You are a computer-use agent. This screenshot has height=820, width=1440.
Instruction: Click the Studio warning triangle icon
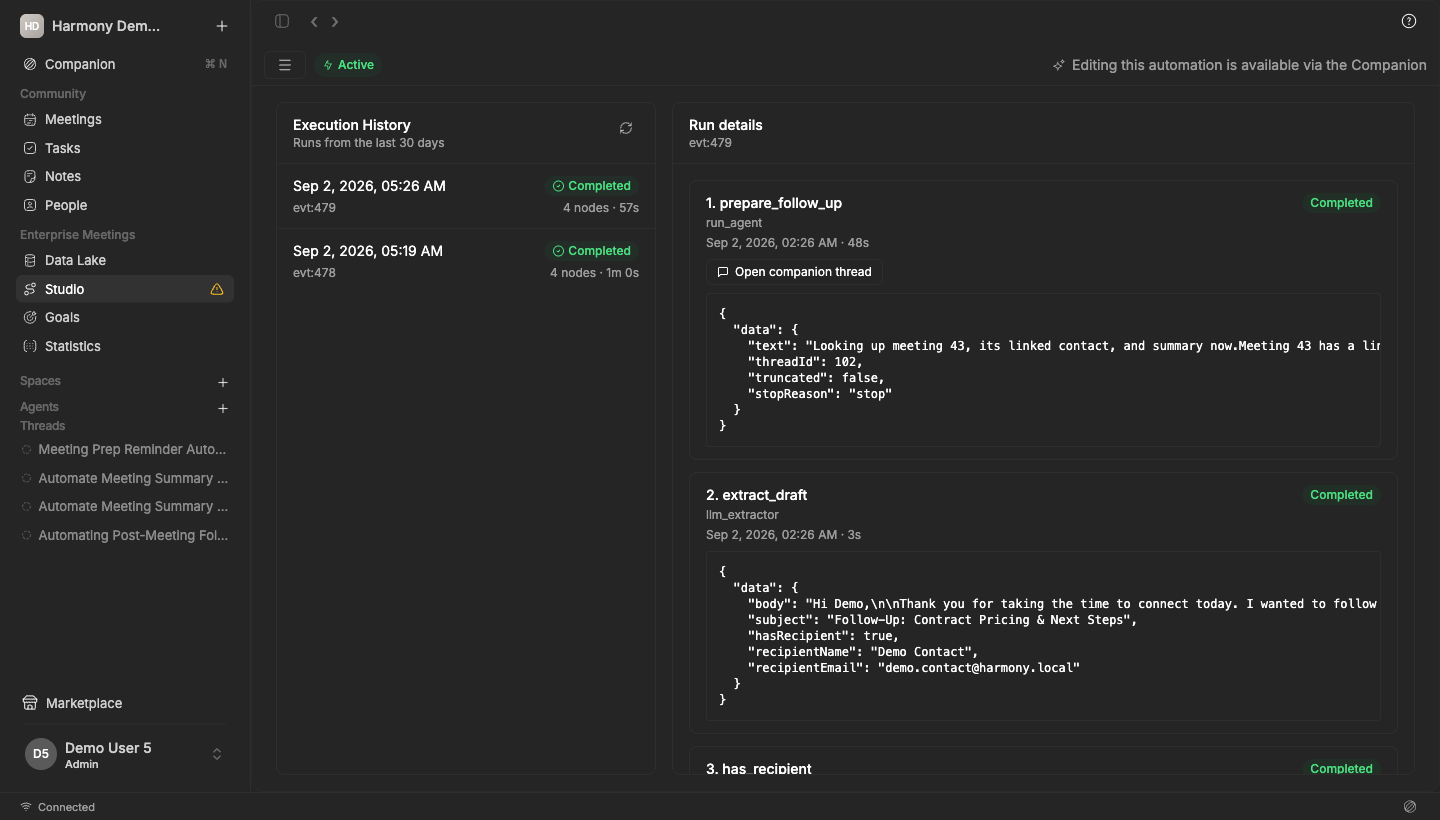[217, 289]
